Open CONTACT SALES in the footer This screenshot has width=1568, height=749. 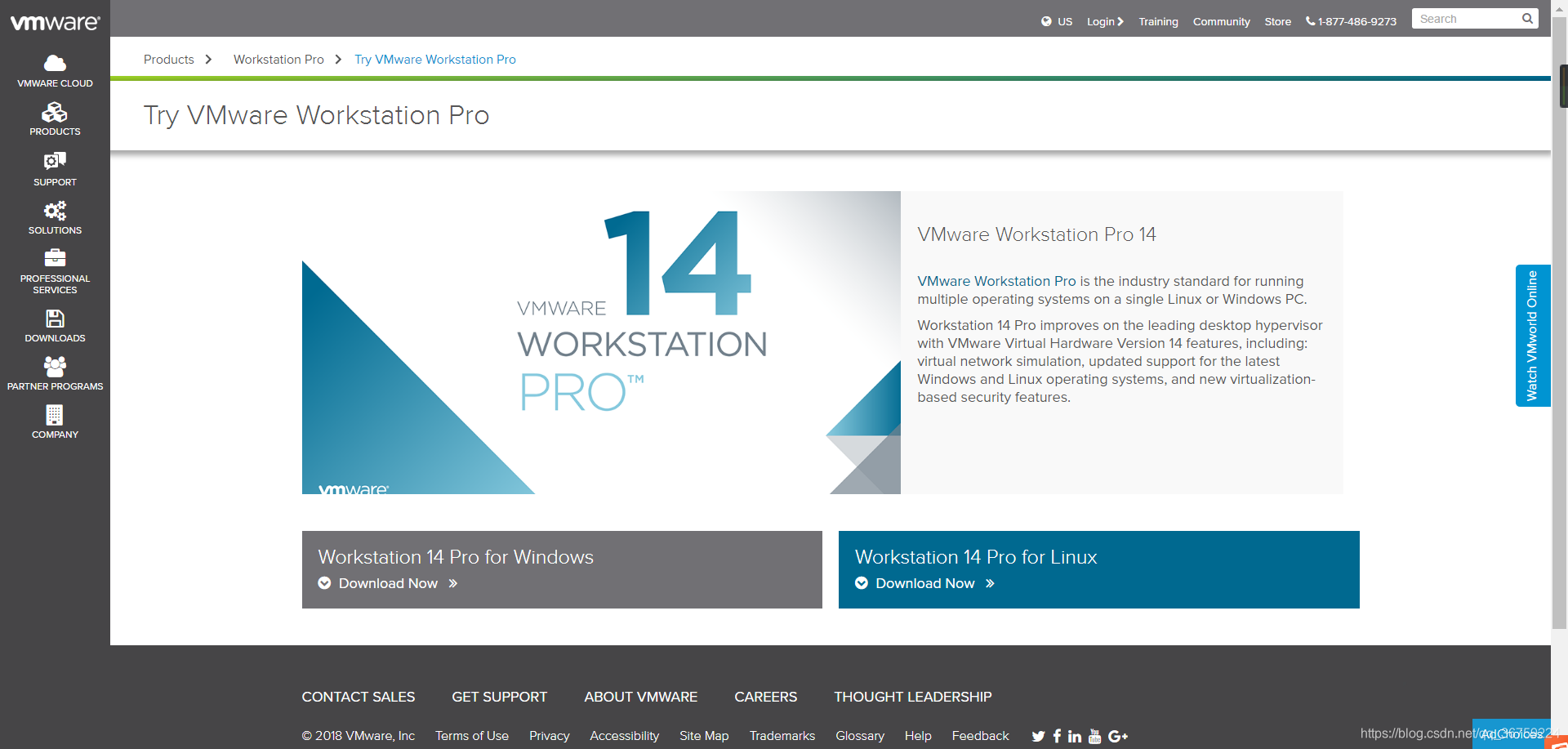click(x=359, y=697)
